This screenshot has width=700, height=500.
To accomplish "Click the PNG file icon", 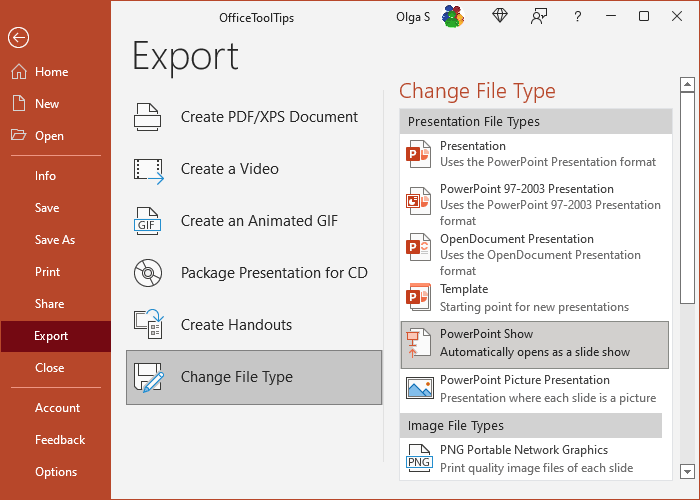I will 419,458.
